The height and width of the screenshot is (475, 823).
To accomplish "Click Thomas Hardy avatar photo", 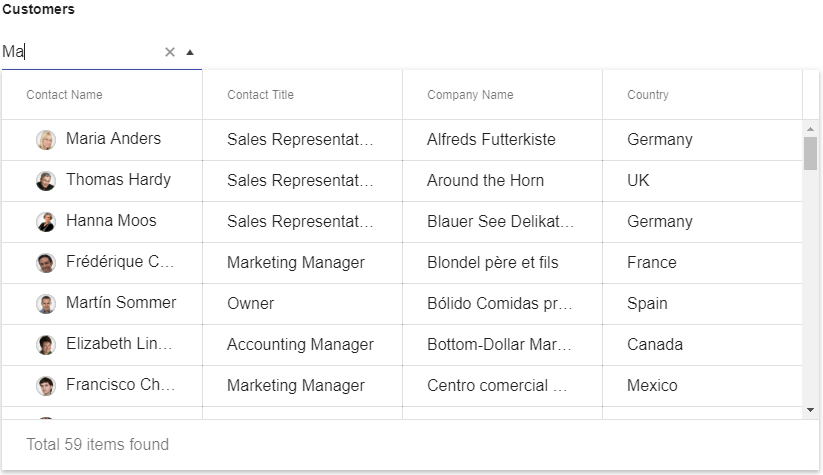I will coord(46,181).
